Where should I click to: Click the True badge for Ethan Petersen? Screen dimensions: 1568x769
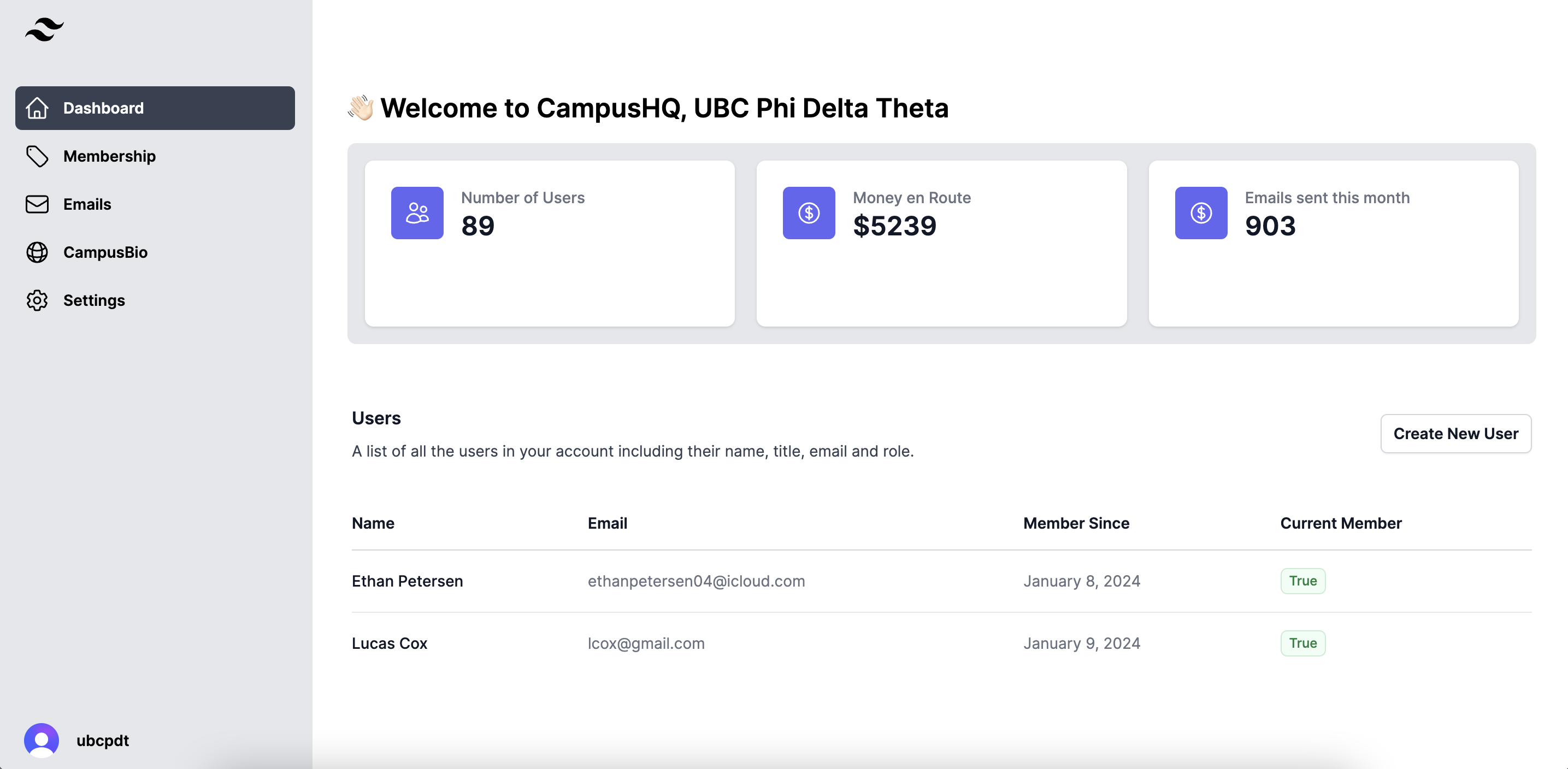1302,581
